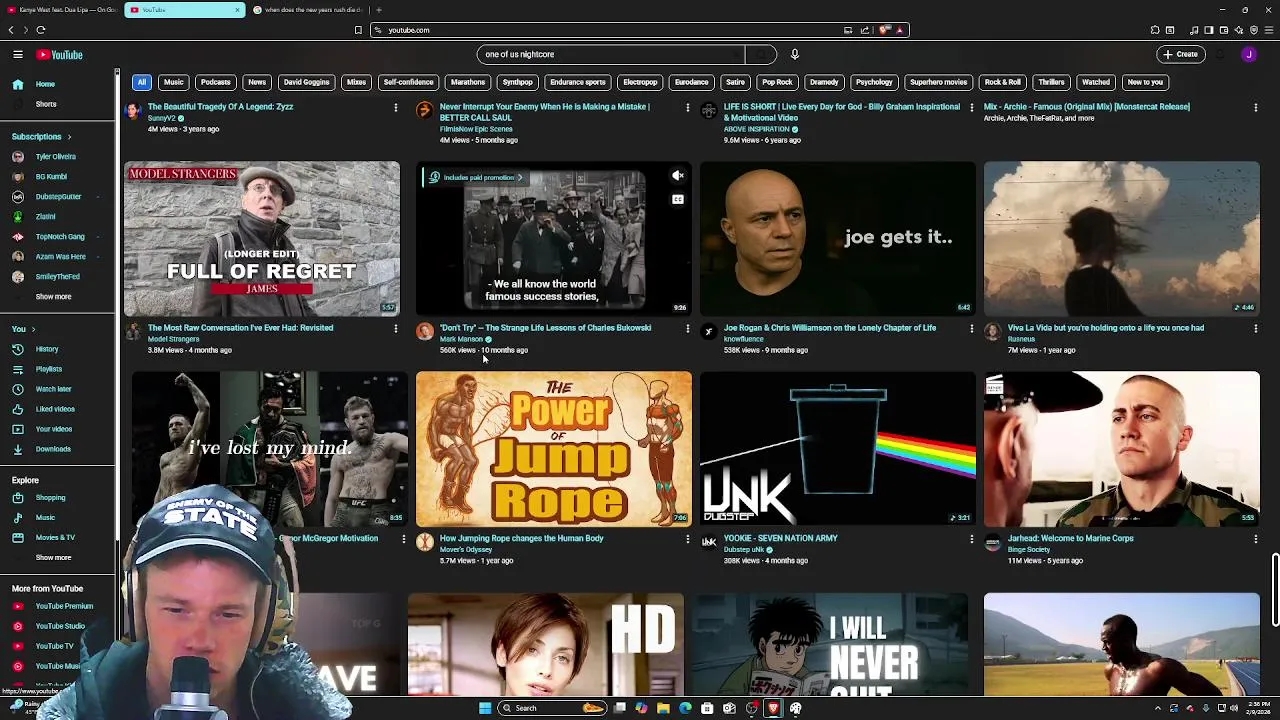Open Liked videos in the sidebar
Viewport: 1280px width, 720px height.
click(57, 409)
